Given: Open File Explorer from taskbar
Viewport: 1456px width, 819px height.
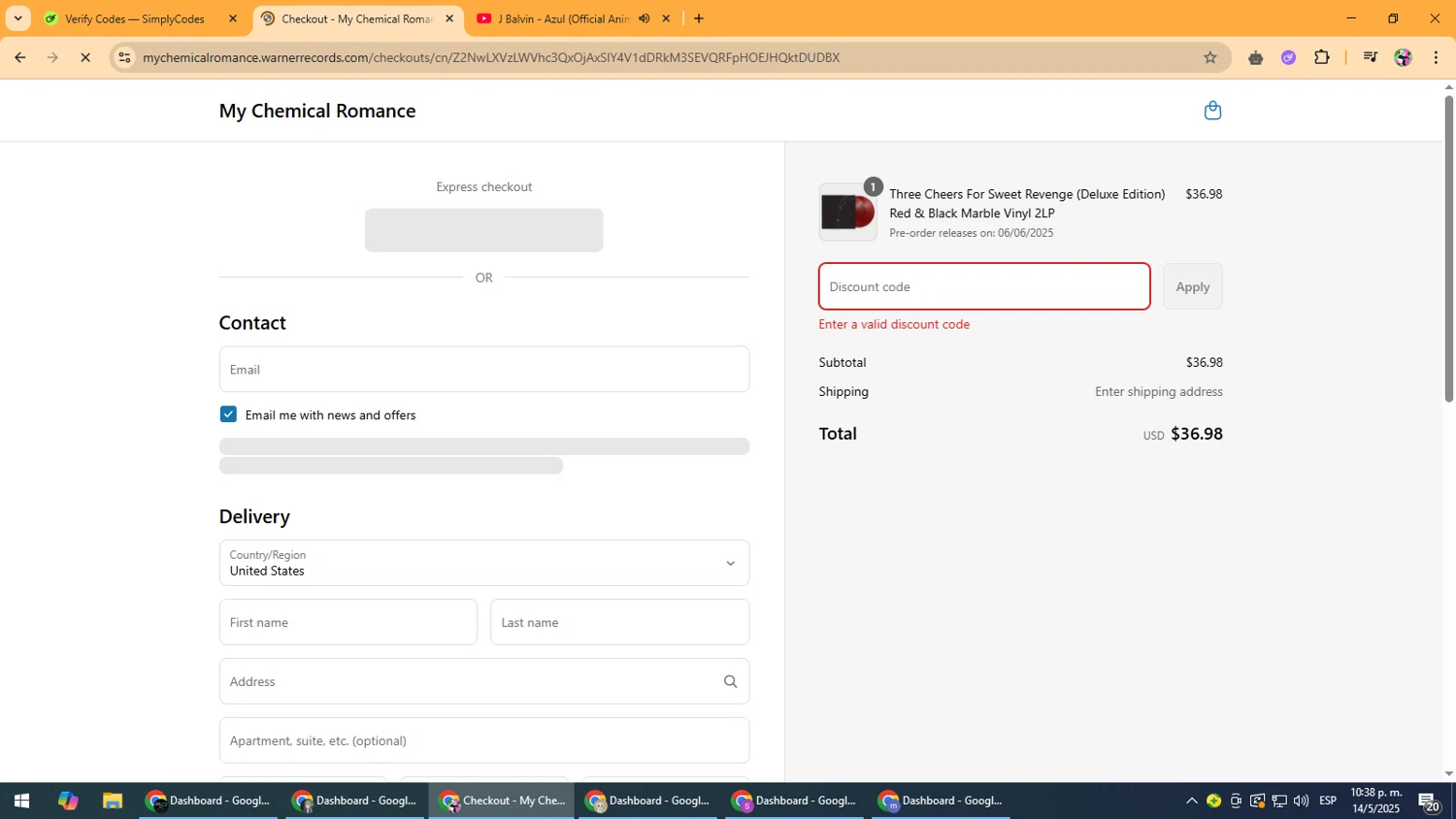Looking at the screenshot, I should click(x=113, y=801).
